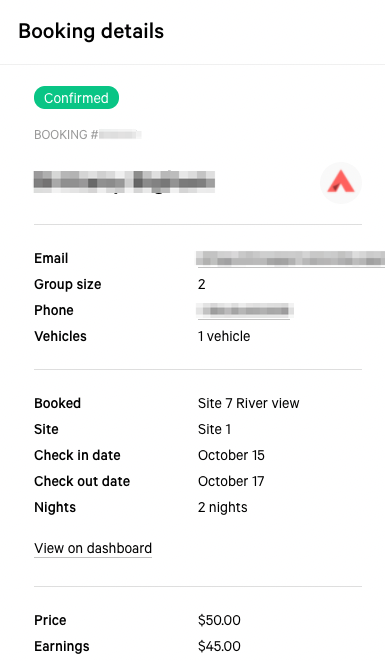Viewport: 385px width, 661px height.
Task: Select the Site 7 River view text
Action: (248, 403)
